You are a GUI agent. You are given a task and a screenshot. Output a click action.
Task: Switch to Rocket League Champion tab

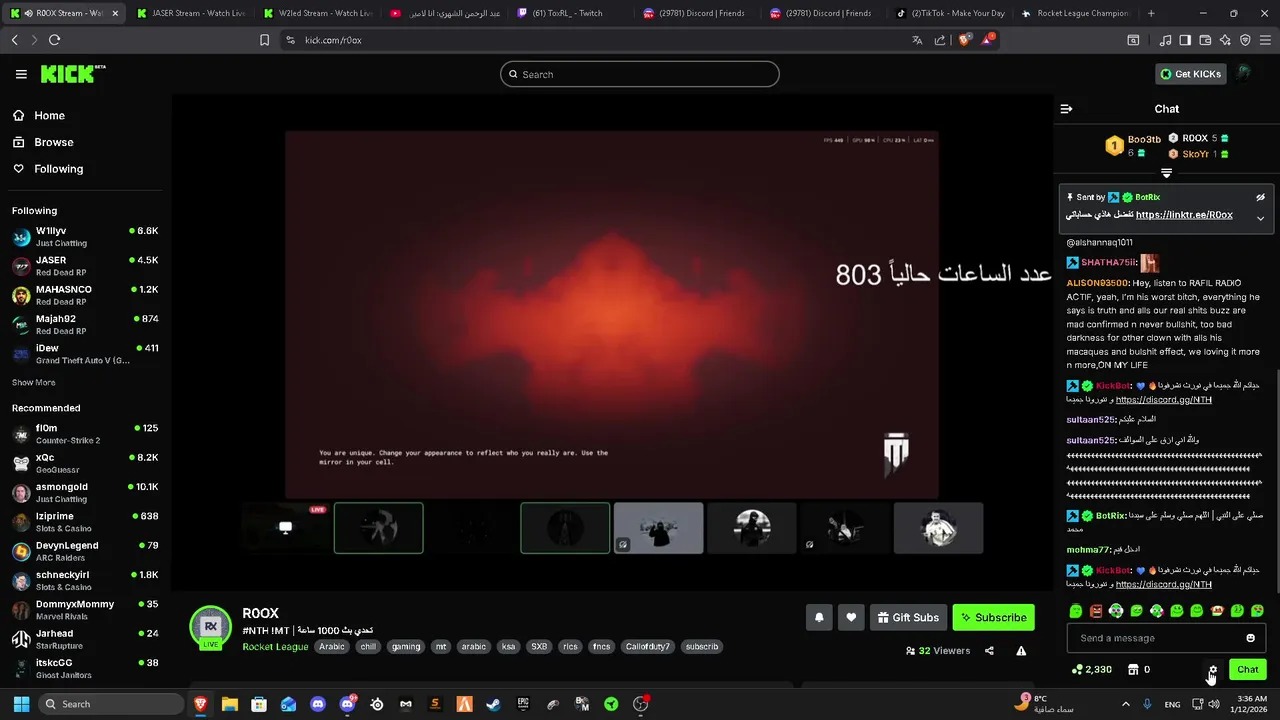point(1078,13)
